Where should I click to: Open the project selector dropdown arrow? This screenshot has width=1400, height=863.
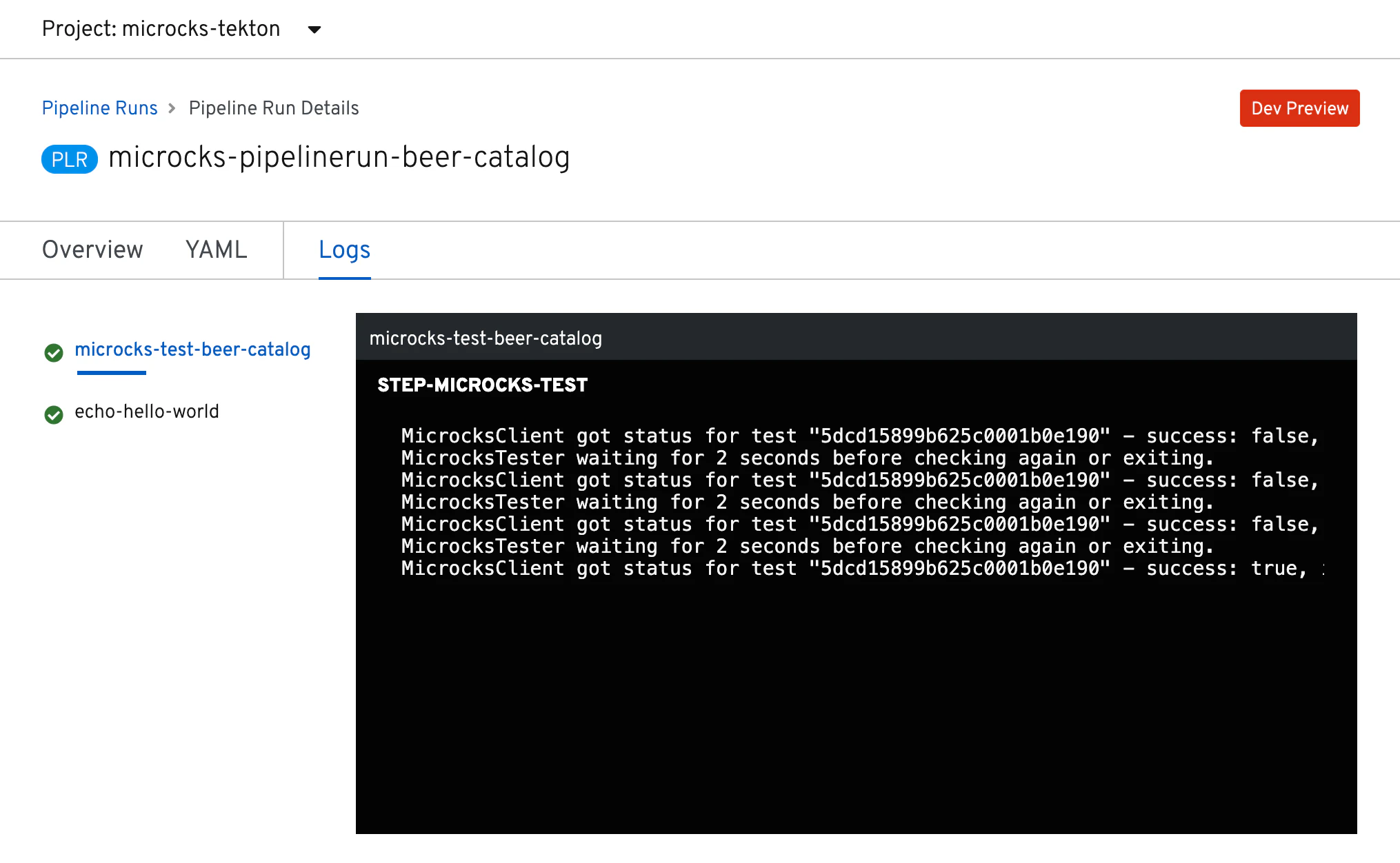tap(314, 30)
